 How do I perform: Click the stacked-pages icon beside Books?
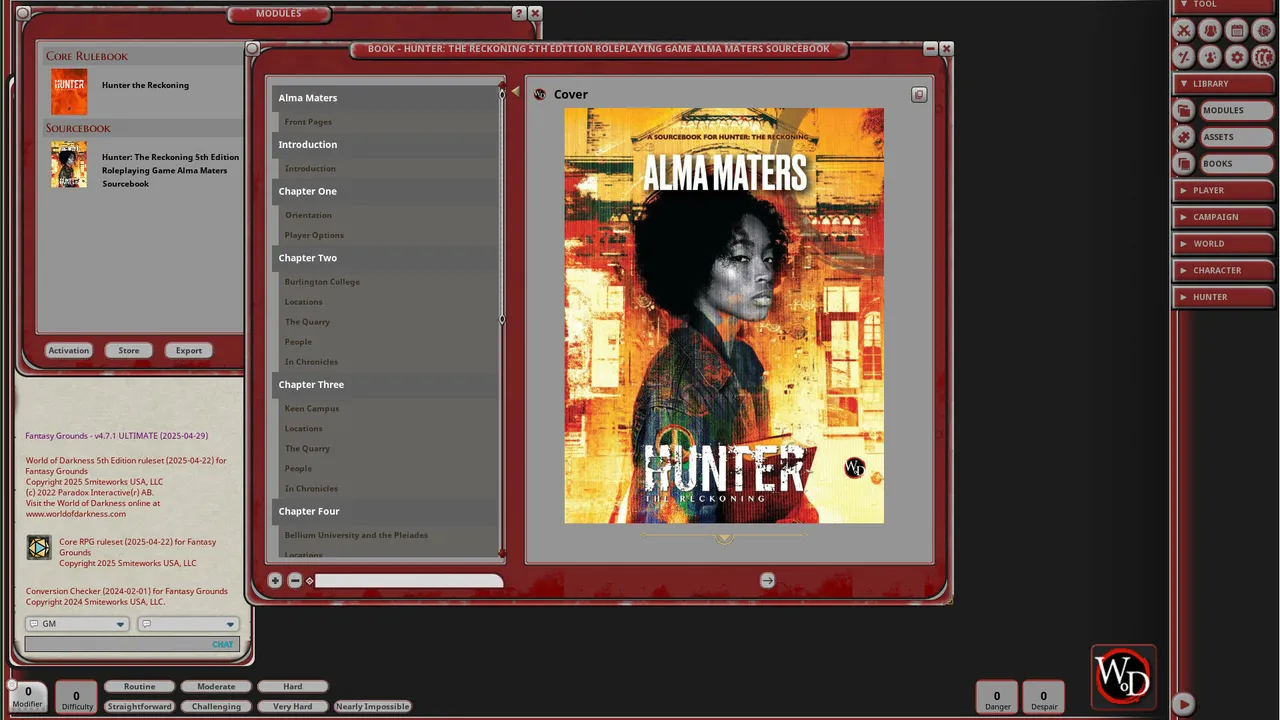click(x=1184, y=164)
